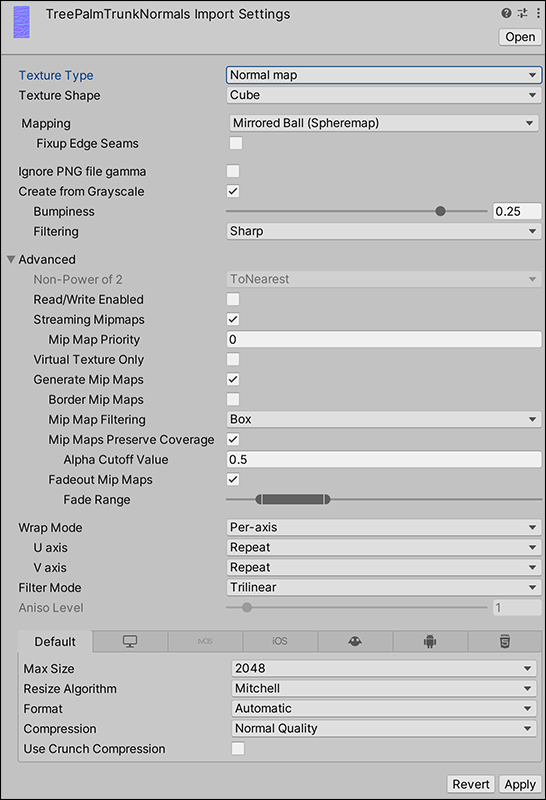The height and width of the screenshot is (800, 546).
Task: Click the Aniso Level value field
Action: tap(517, 608)
